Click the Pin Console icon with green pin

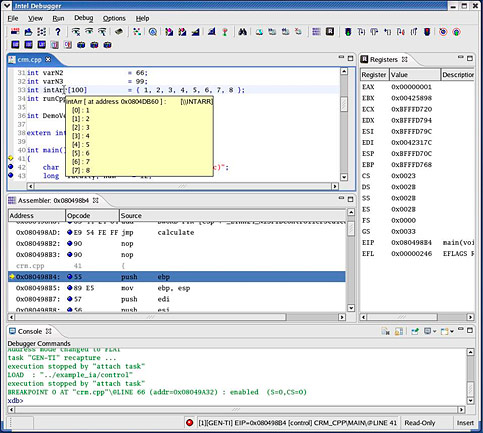[x=415, y=331]
